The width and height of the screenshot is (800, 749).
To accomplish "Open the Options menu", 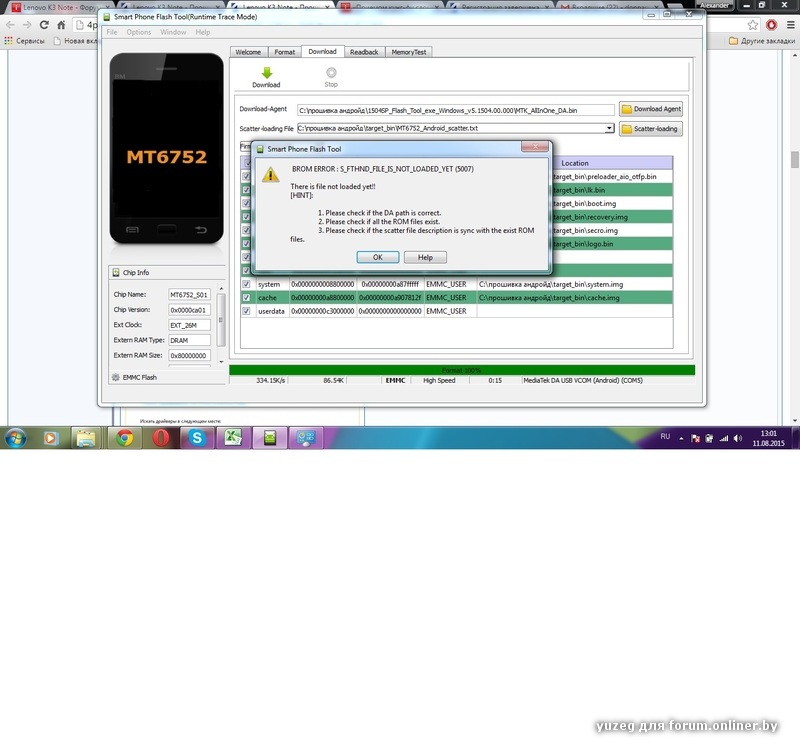I will tap(139, 32).
